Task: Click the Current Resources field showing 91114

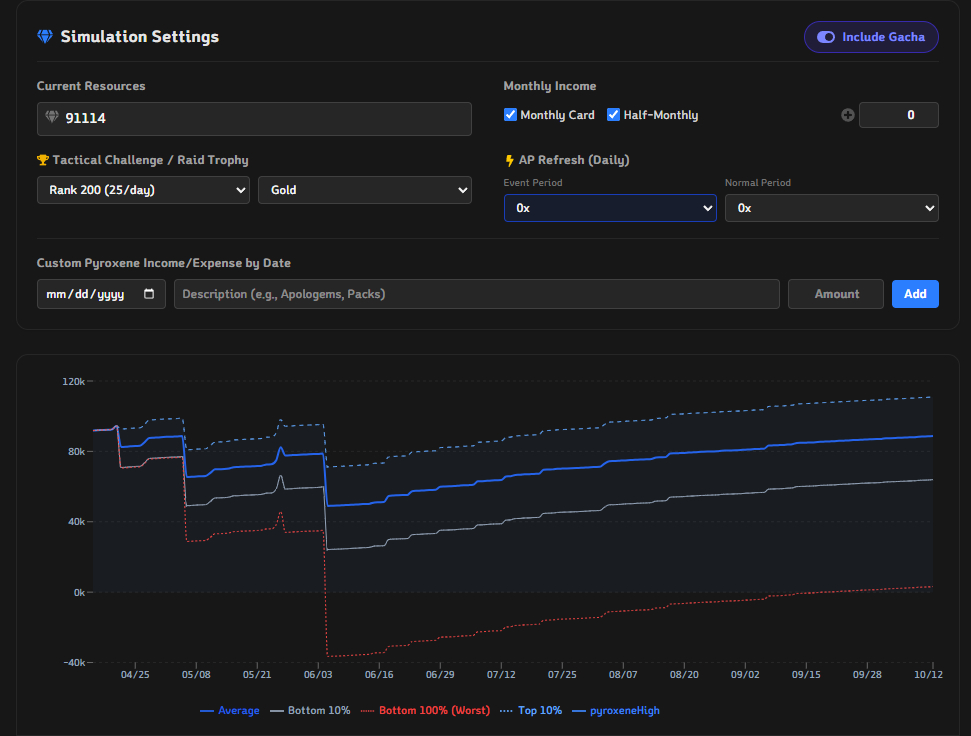Action: (254, 118)
